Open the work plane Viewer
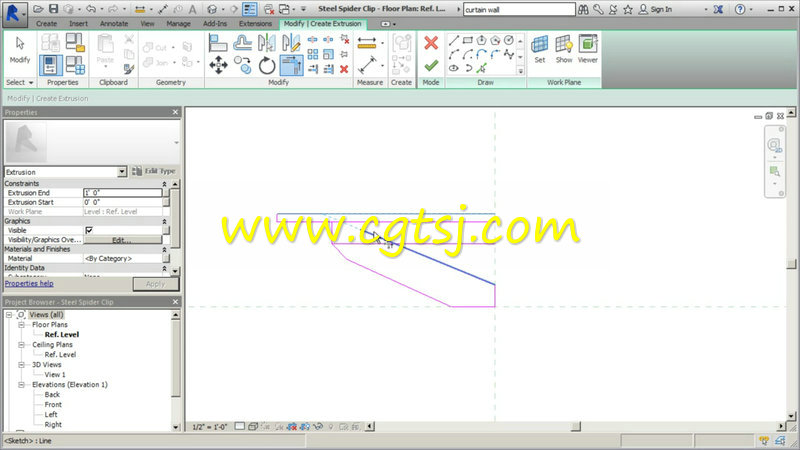This screenshot has height=450, width=800. click(588, 49)
